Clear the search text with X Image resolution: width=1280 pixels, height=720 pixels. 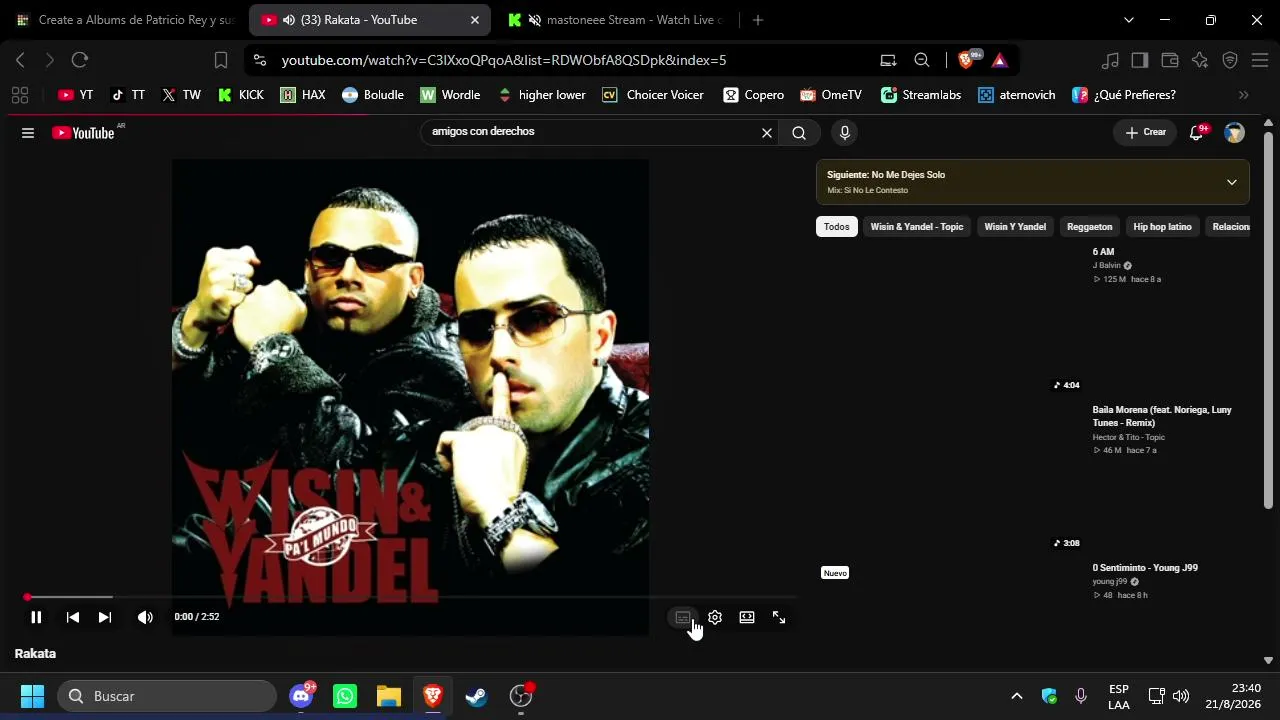click(767, 132)
